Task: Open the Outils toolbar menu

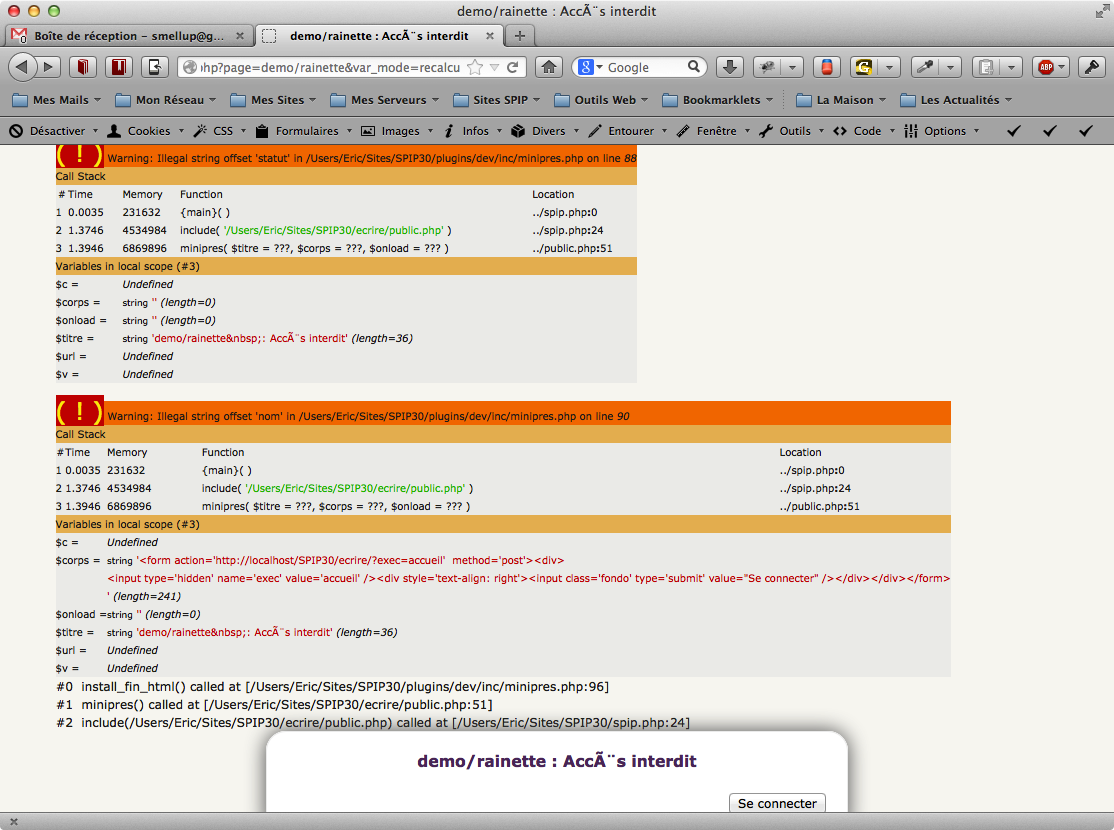Action: (791, 131)
